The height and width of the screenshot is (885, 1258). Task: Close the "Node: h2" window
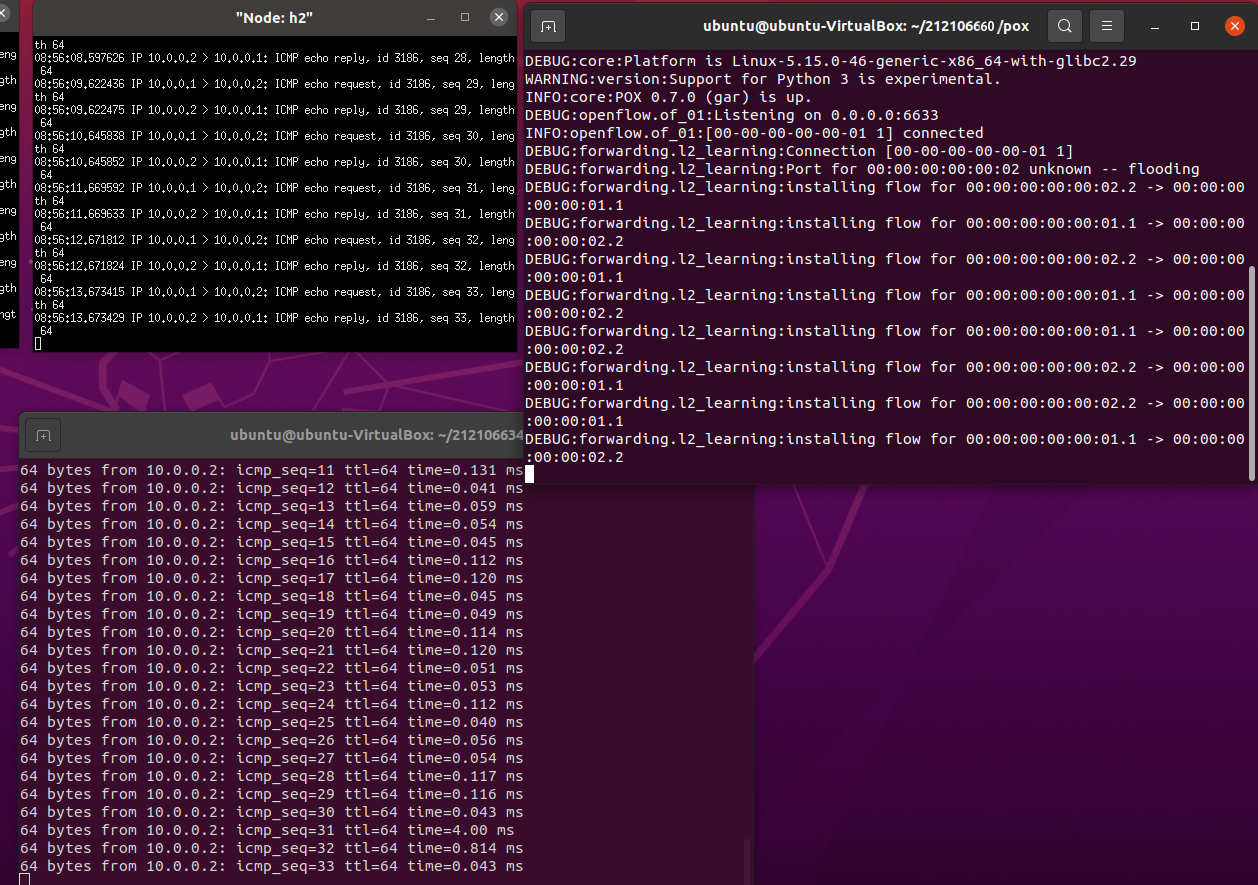tap(499, 17)
